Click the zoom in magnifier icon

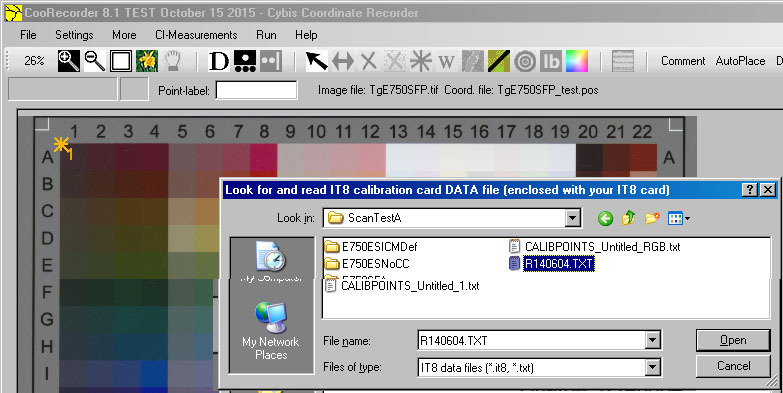(x=68, y=61)
